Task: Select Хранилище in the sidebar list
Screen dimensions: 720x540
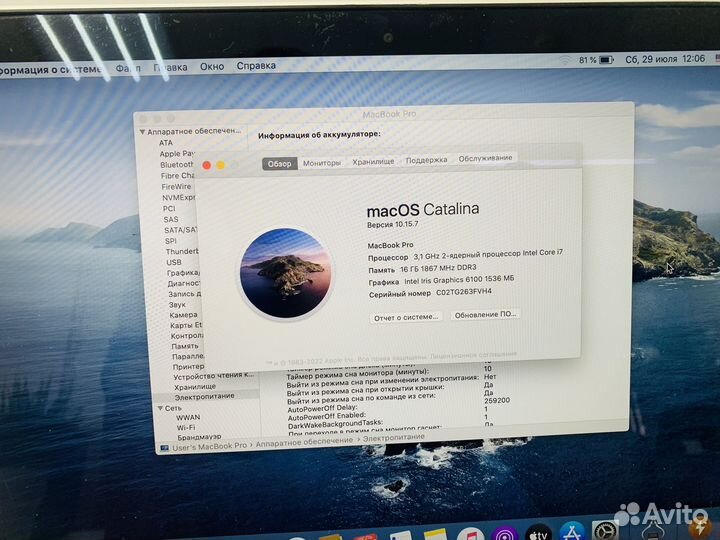Action: pos(195,387)
